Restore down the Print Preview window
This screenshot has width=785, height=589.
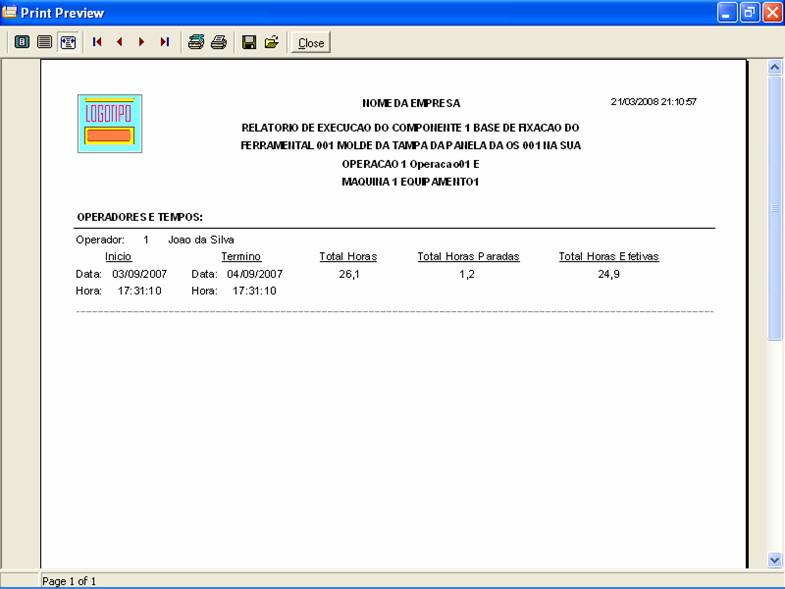749,13
